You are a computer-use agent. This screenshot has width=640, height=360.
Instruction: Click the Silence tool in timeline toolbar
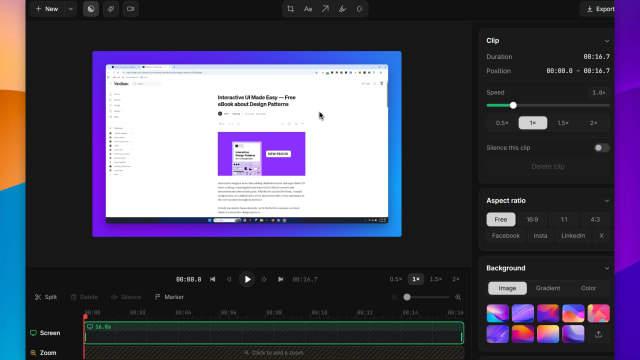click(126, 297)
